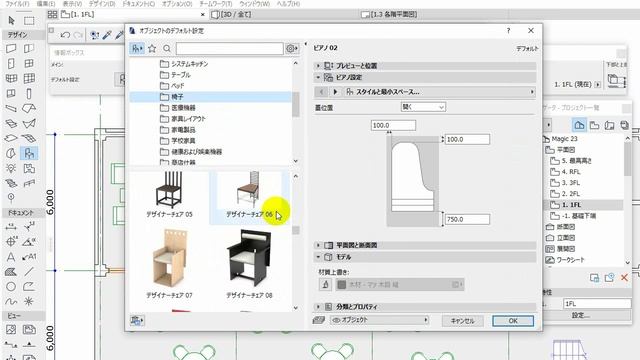This screenshot has width=640, height=360.
Task: Toggle the material override button in Model panel
Action: click(x=325, y=284)
